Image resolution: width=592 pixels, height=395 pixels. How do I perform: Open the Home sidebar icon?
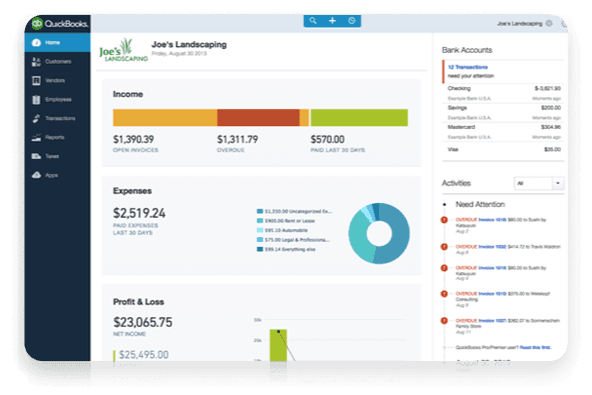pos(36,43)
